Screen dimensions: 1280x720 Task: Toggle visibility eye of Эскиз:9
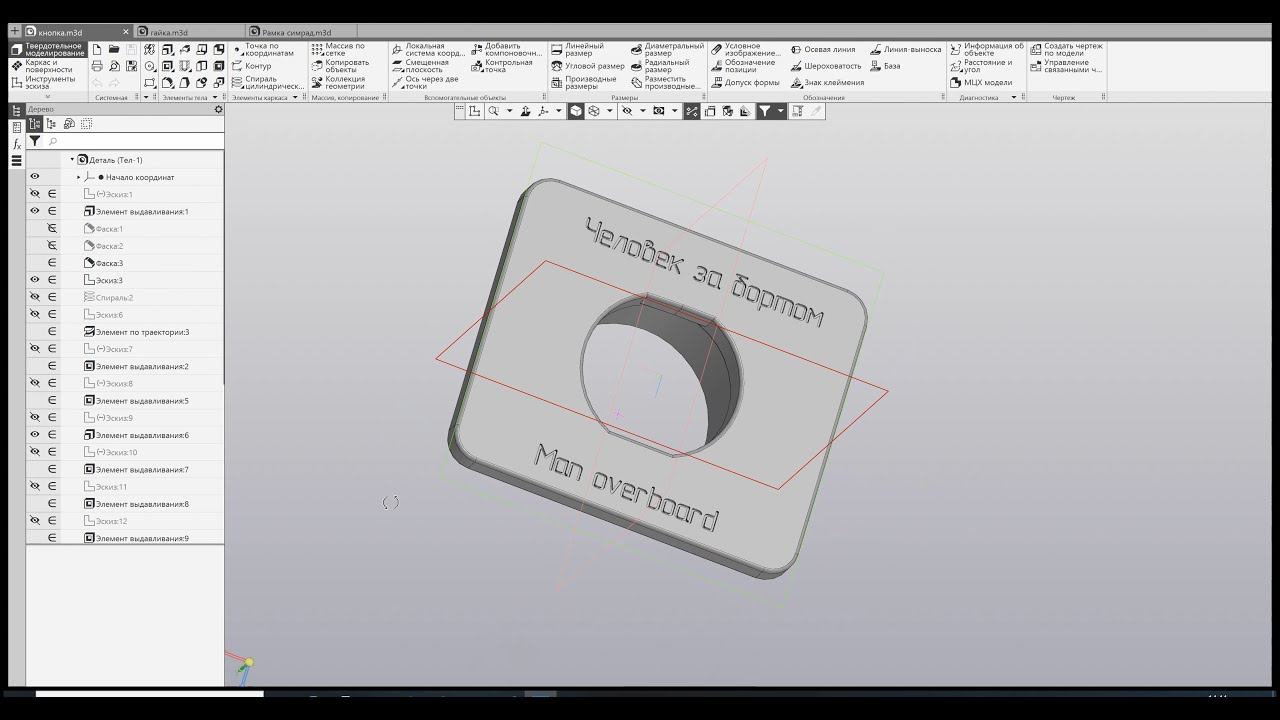tap(35, 418)
